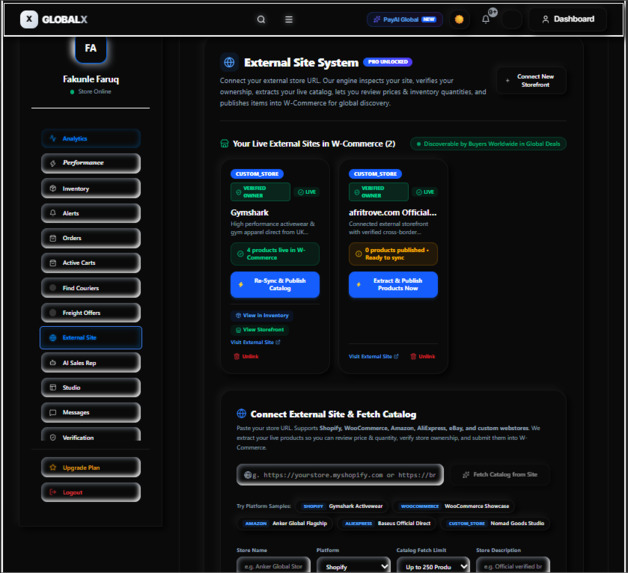Open the Dashboard button
This screenshot has height=573, width=628.
568,19
